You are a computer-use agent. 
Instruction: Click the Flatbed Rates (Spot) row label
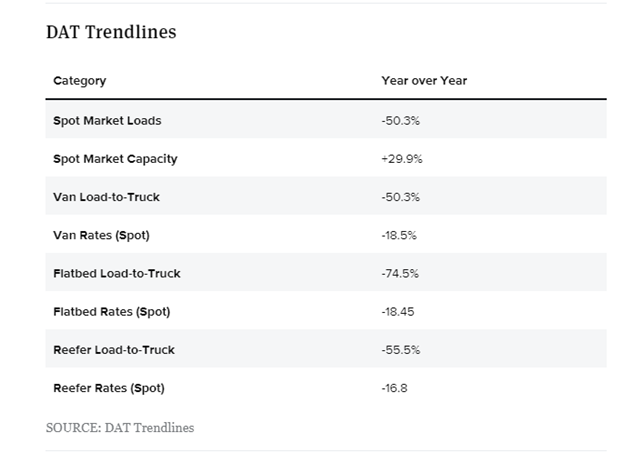tap(112, 311)
